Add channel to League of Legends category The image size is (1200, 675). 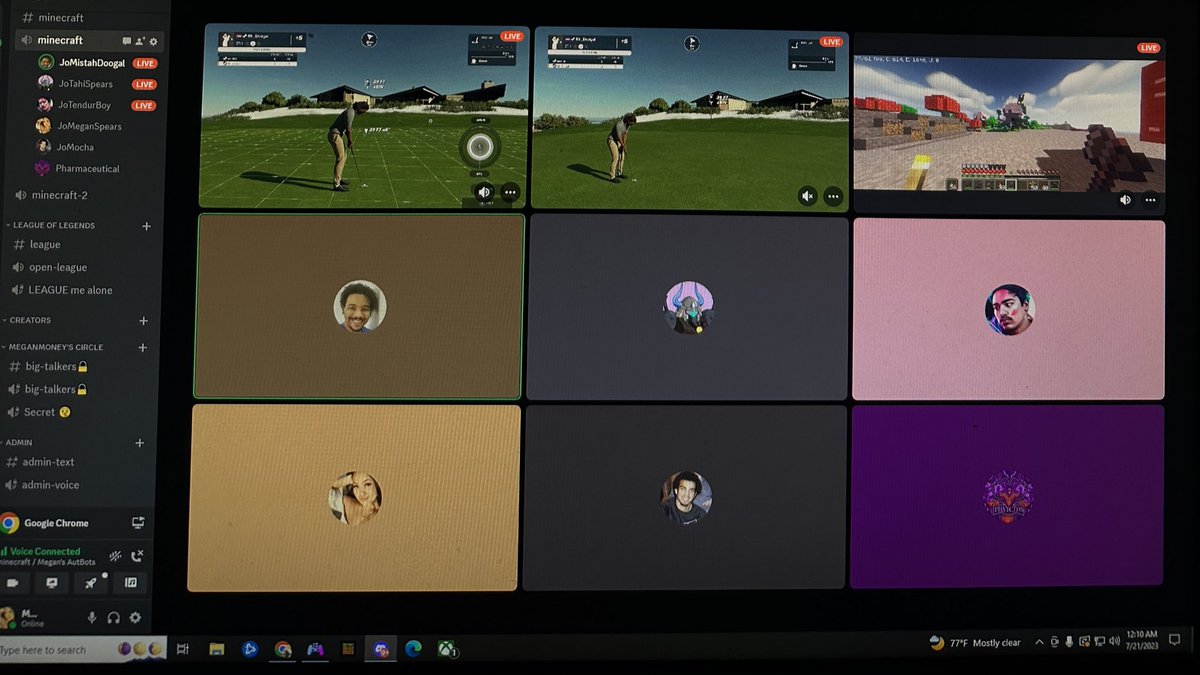tap(146, 226)
